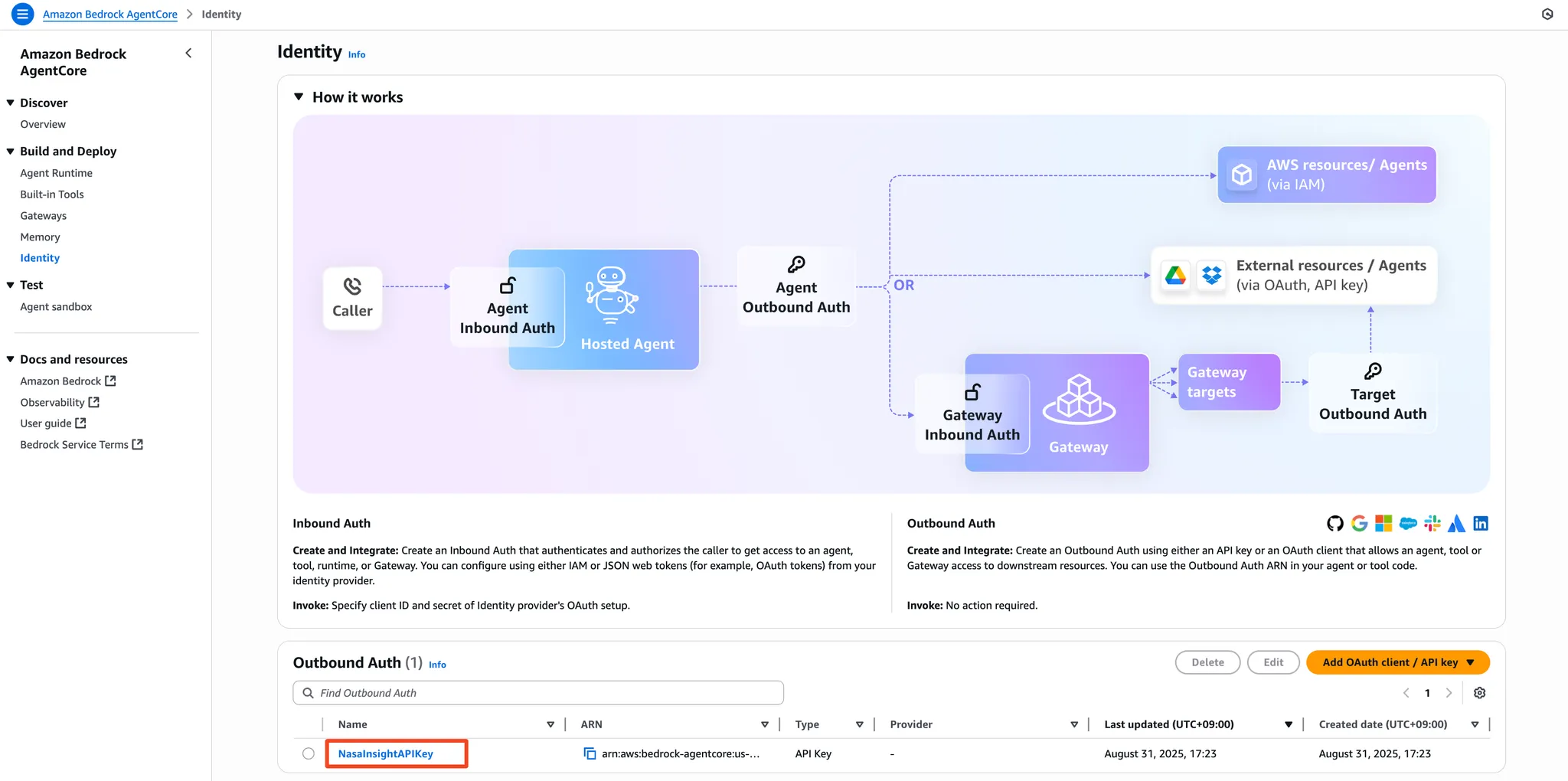Click the Google Drive icon

(1175, 275)
